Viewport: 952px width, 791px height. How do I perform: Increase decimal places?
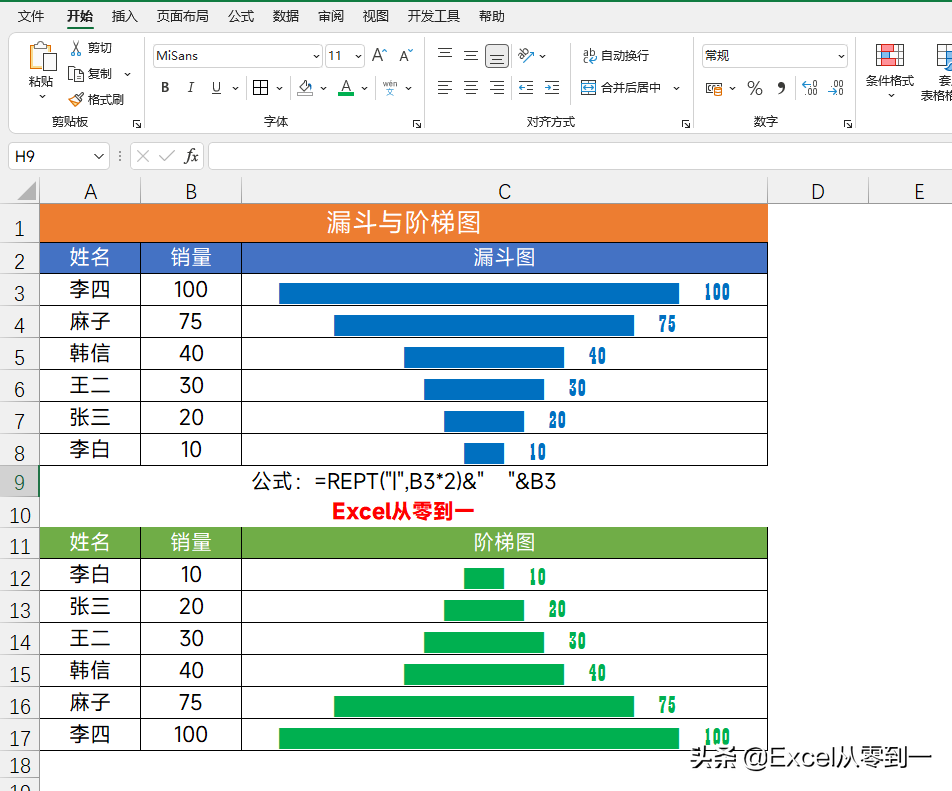[809, 89]
